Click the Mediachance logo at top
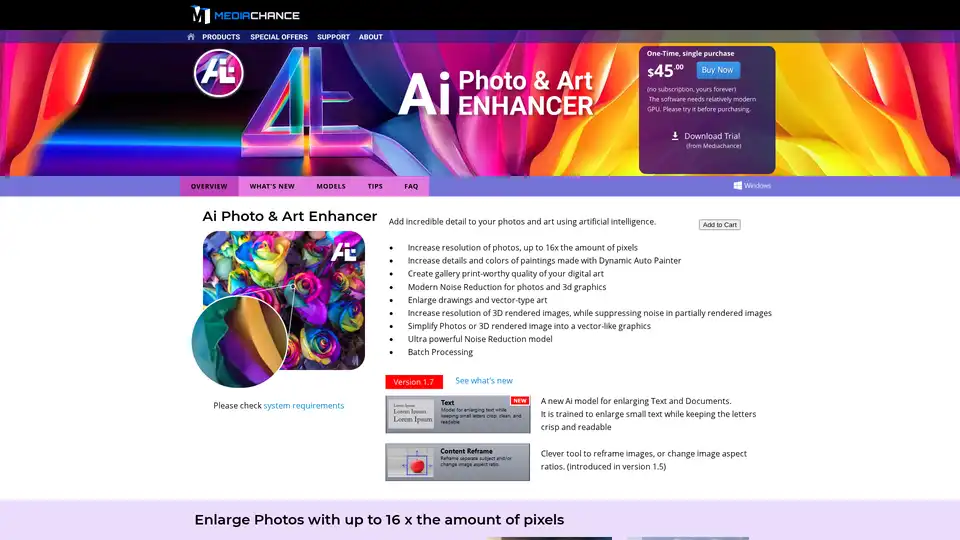960x540 pixels. (x=245, y=14)
